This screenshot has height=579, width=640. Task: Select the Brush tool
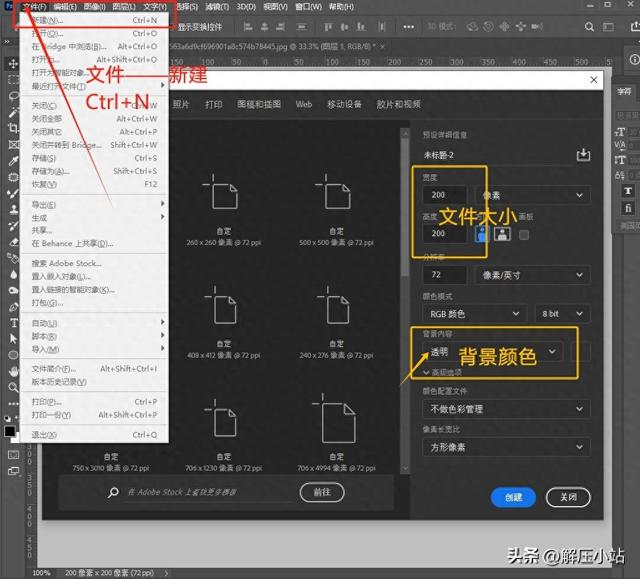pyautogui.click(x=13, y=193)
